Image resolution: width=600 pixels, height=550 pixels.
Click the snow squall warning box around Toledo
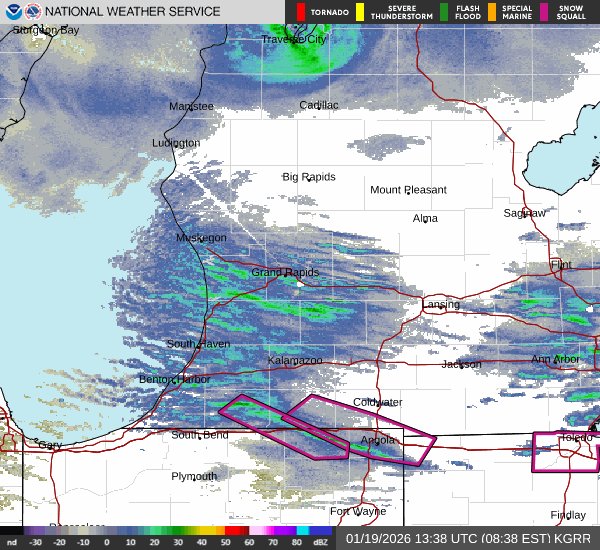[x=564, y=450]
